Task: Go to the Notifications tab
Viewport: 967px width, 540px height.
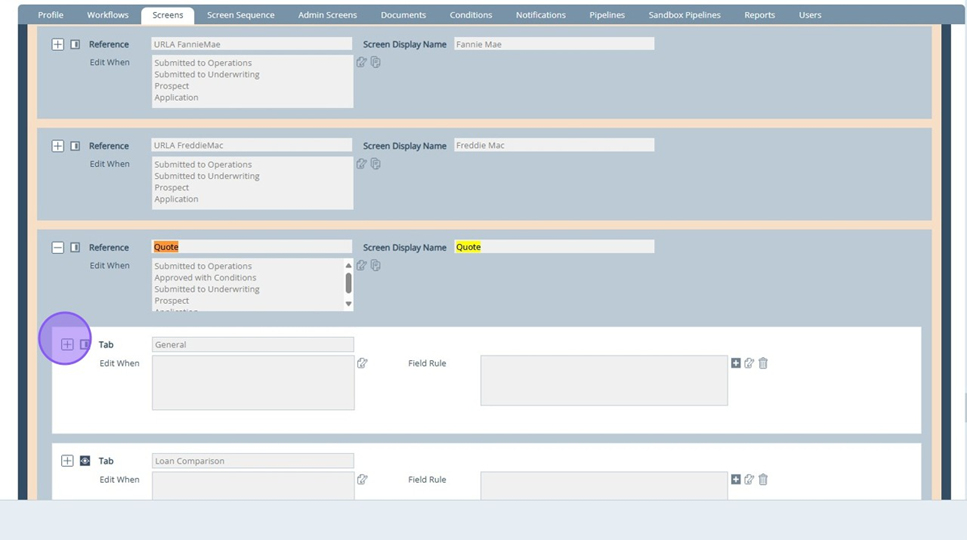Action: pyautogui.click(x=540, y=15)
